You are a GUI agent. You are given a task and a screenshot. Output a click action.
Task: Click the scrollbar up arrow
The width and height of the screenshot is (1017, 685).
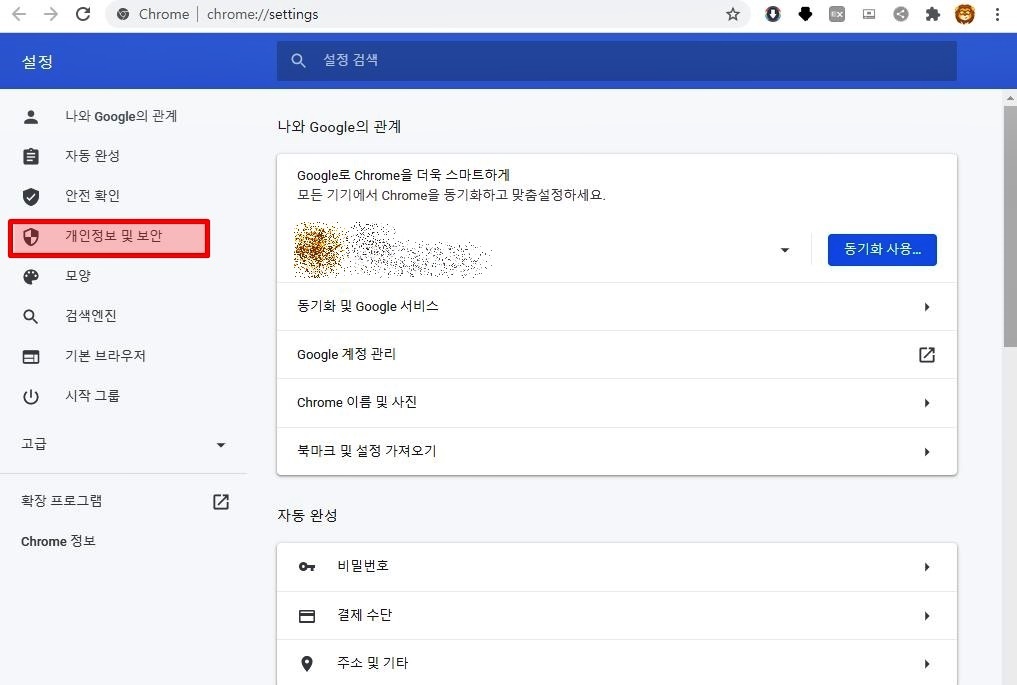(x=1010, y=99)
